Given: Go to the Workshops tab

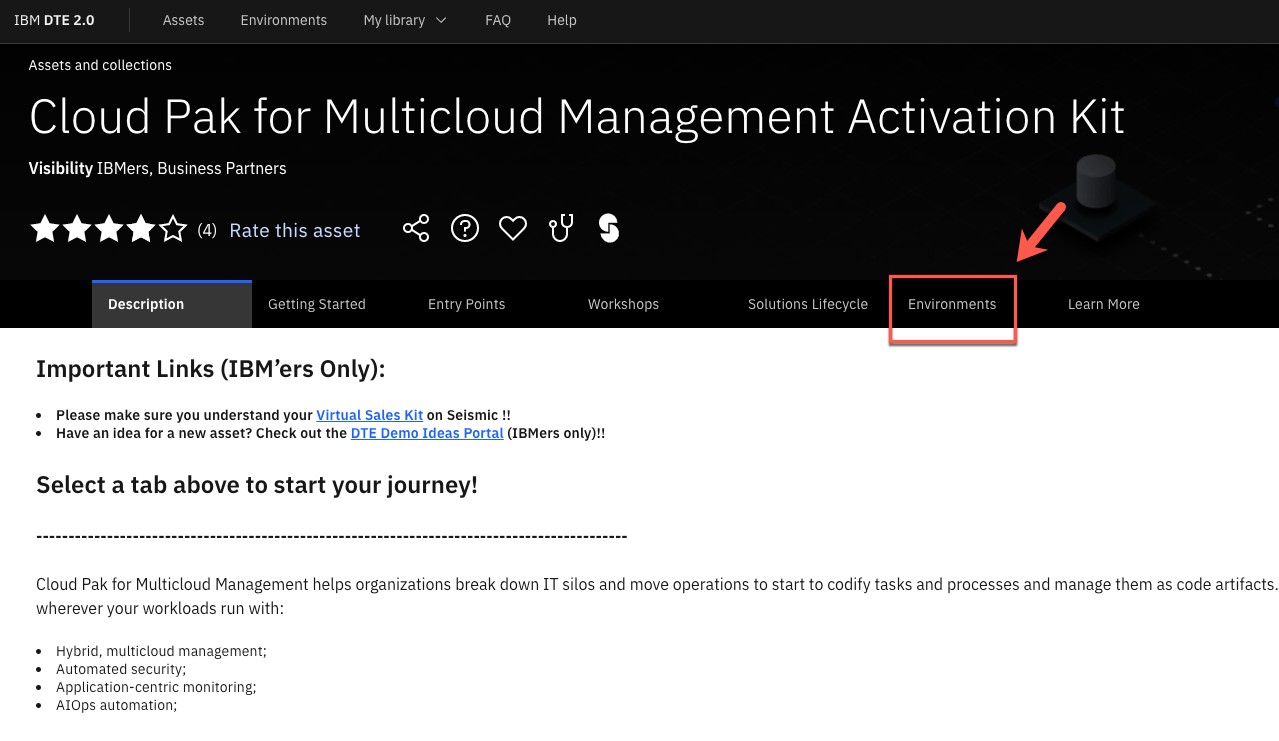Looking at the screenshot, I should tap(623, 304).
